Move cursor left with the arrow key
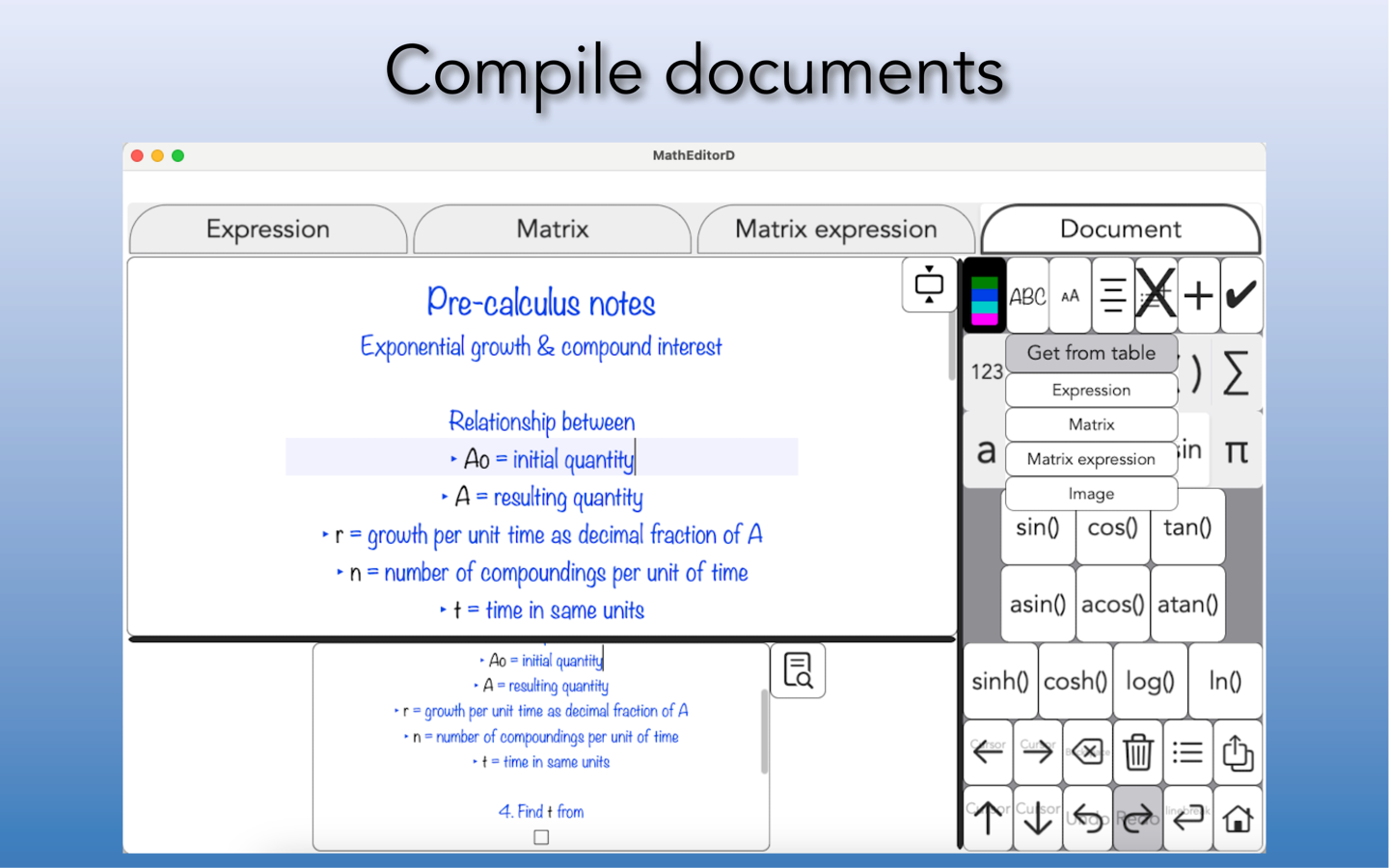 pos(988,751)
